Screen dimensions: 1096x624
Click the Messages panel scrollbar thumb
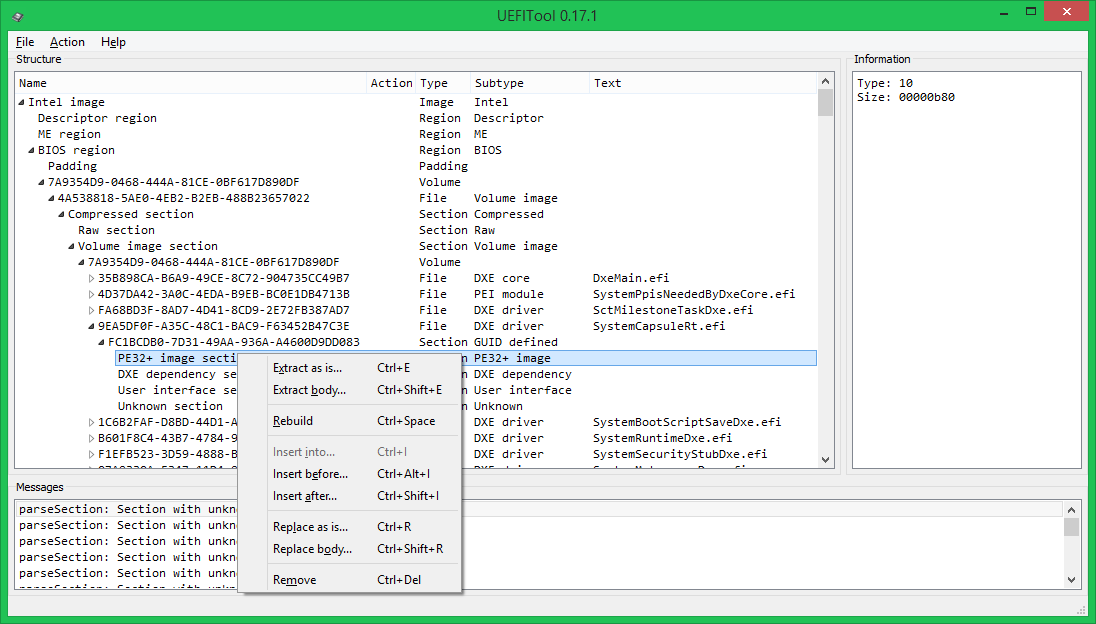(x=1072, y=526)
